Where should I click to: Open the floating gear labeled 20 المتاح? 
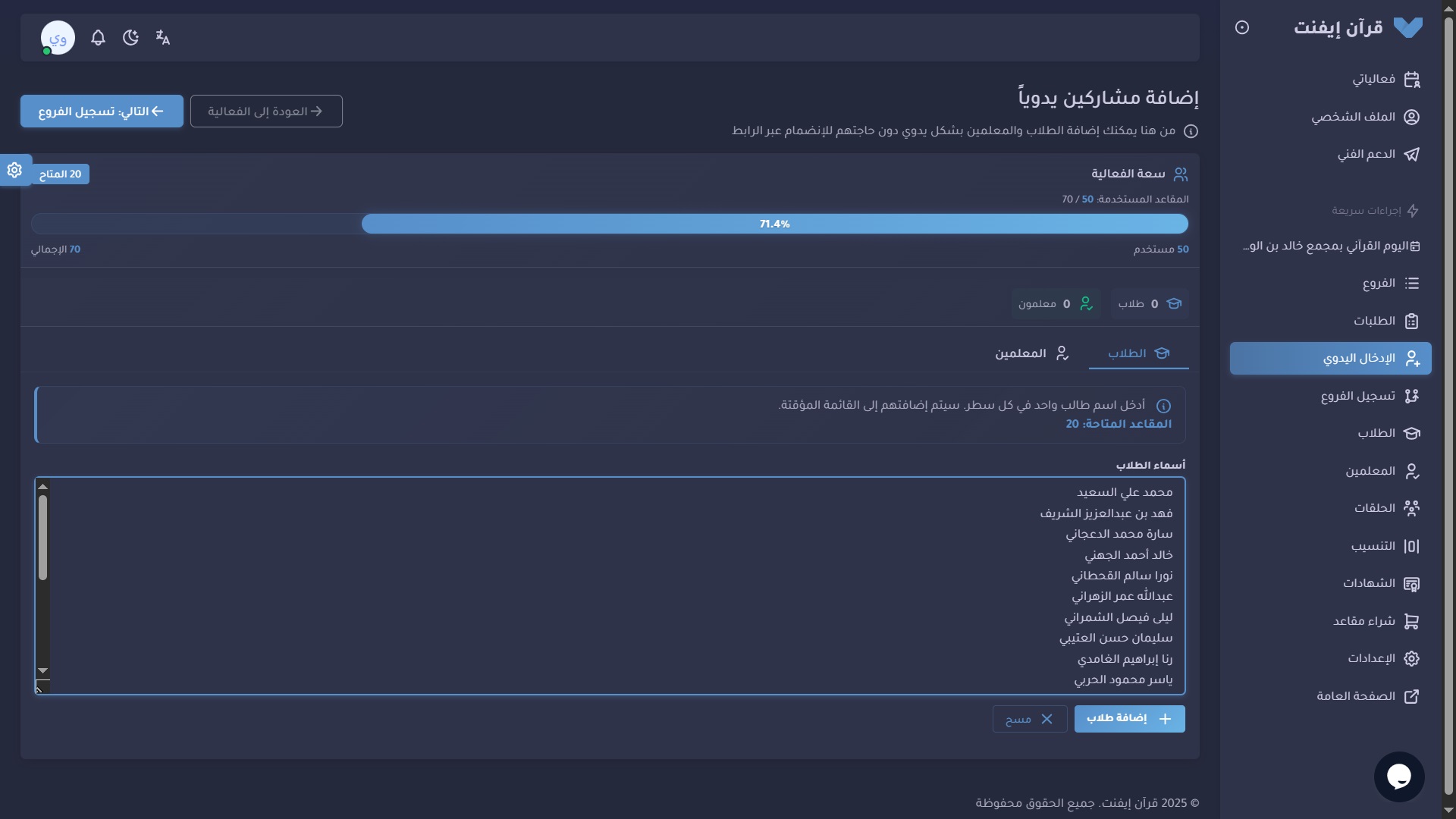(14, 171)
